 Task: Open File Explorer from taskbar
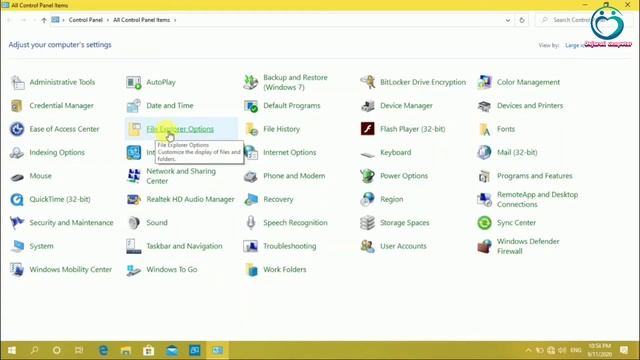pos(126,350)
